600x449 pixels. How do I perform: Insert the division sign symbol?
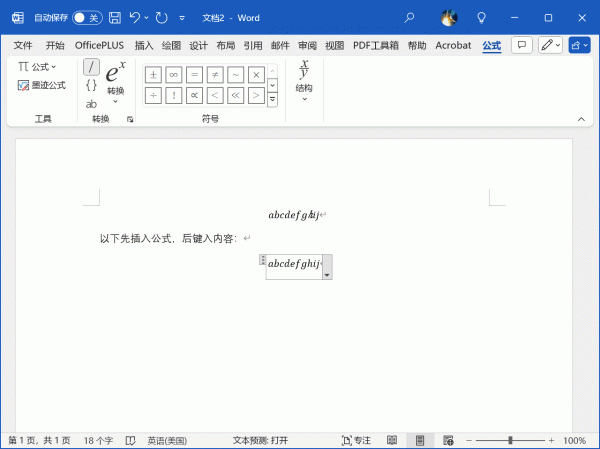pyautogui.click(x=153, y=95)
